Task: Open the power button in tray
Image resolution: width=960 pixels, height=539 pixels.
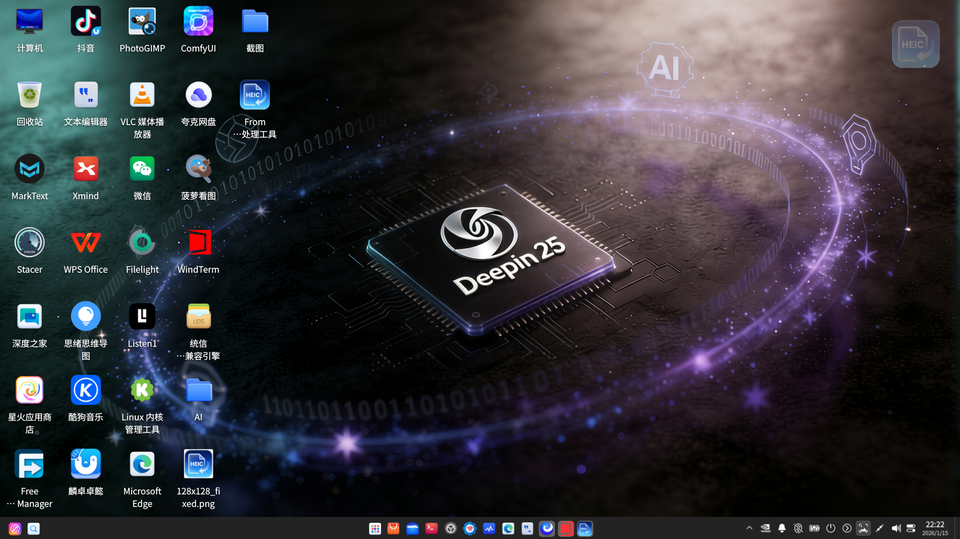Action: (x=830, y=528)
